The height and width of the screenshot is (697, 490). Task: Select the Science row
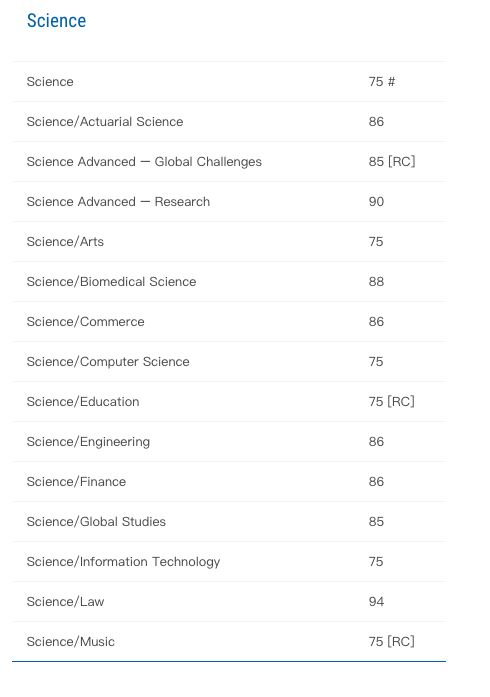pos(229,82)
